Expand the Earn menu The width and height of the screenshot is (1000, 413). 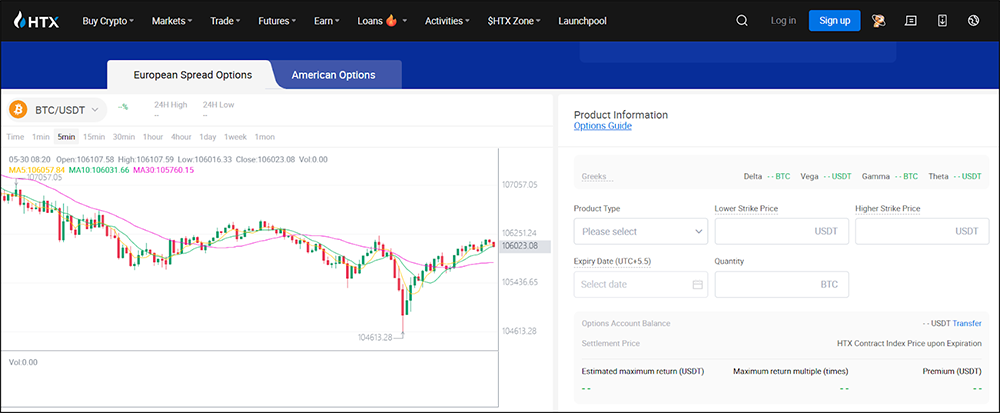[327, 20]
